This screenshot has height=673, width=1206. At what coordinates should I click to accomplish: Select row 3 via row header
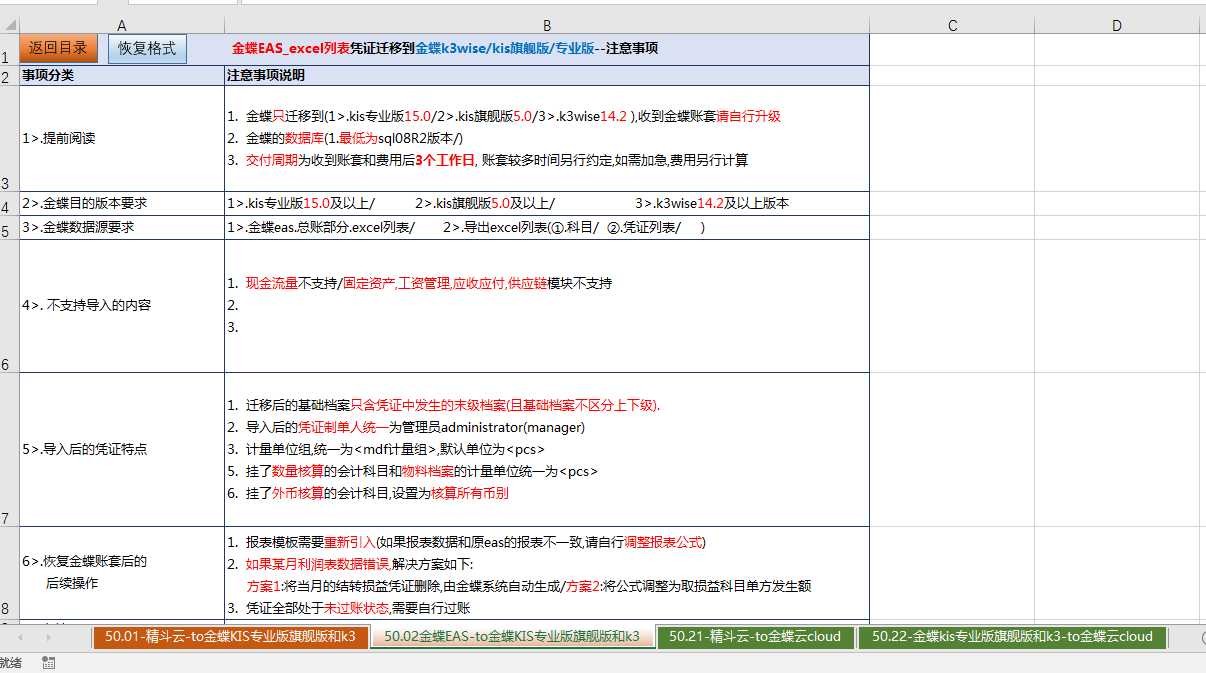[9, 139]
